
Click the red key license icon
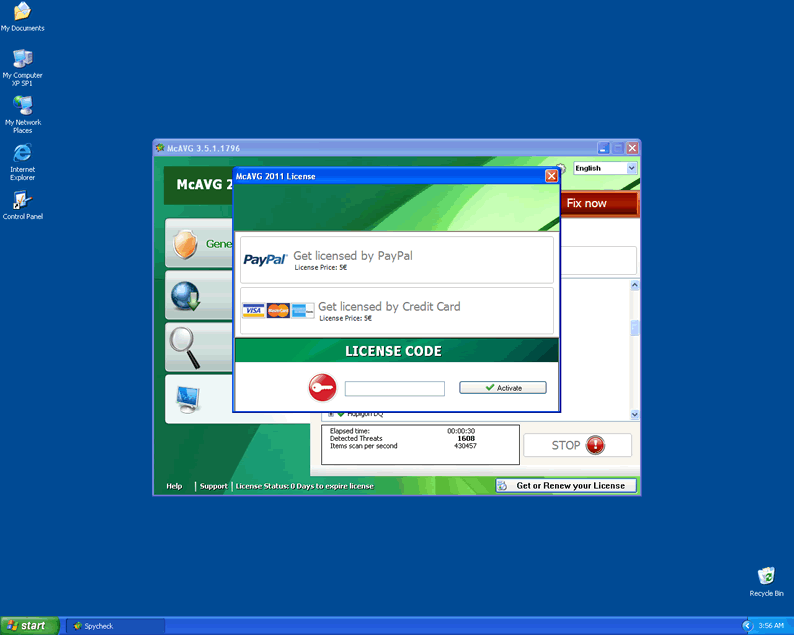point(322,388)
